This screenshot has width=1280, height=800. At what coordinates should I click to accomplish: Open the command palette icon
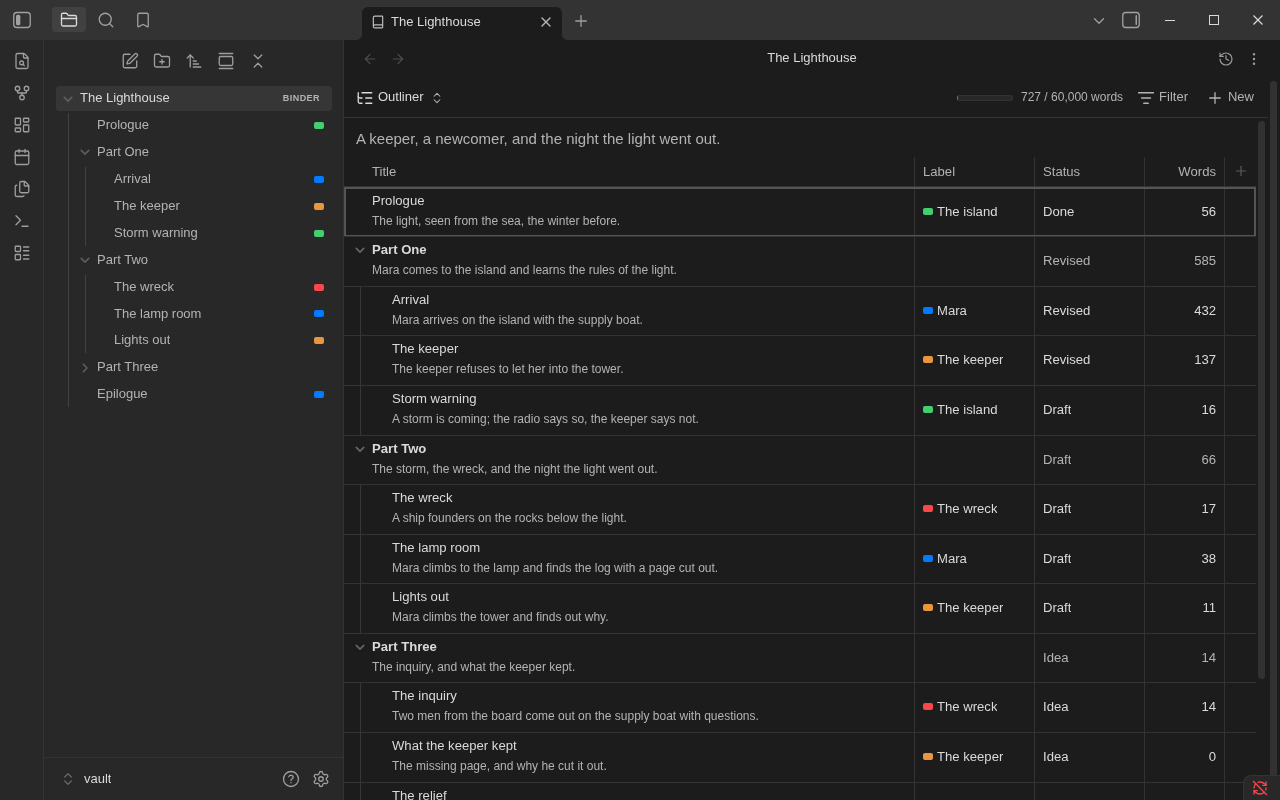coord(22,221)
